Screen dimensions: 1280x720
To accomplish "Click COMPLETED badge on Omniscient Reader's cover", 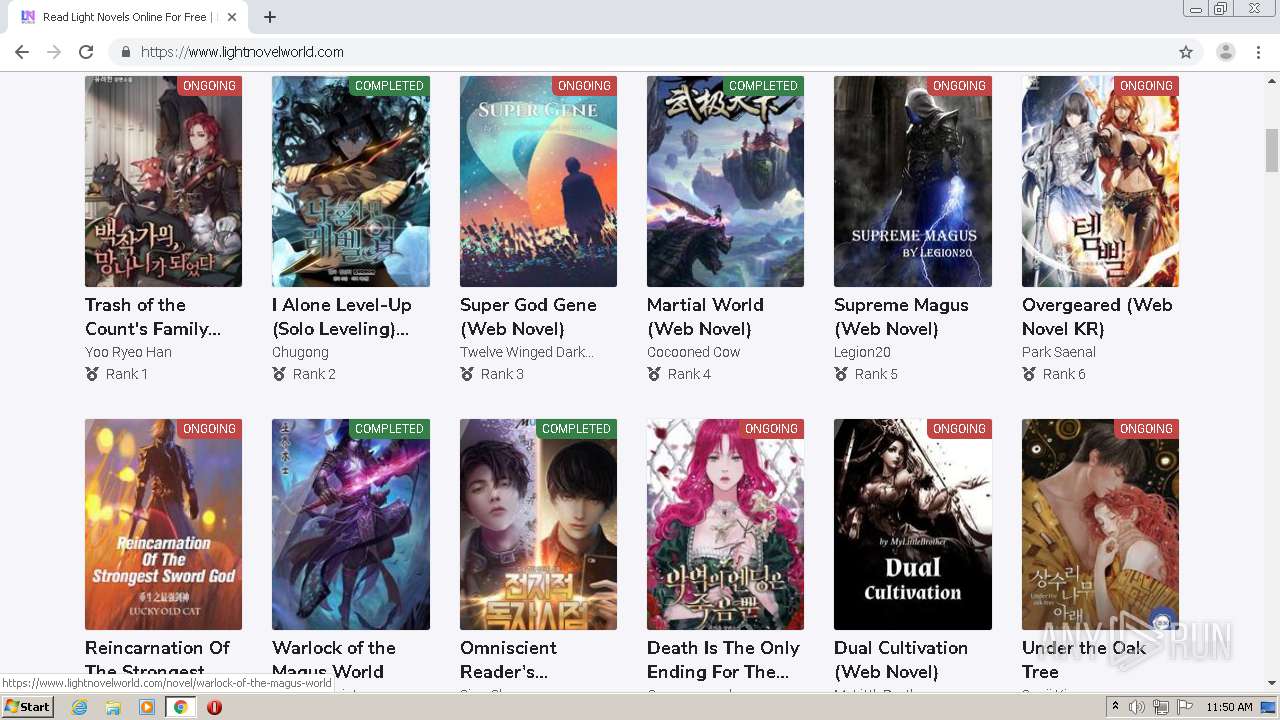I will (576, 429).
